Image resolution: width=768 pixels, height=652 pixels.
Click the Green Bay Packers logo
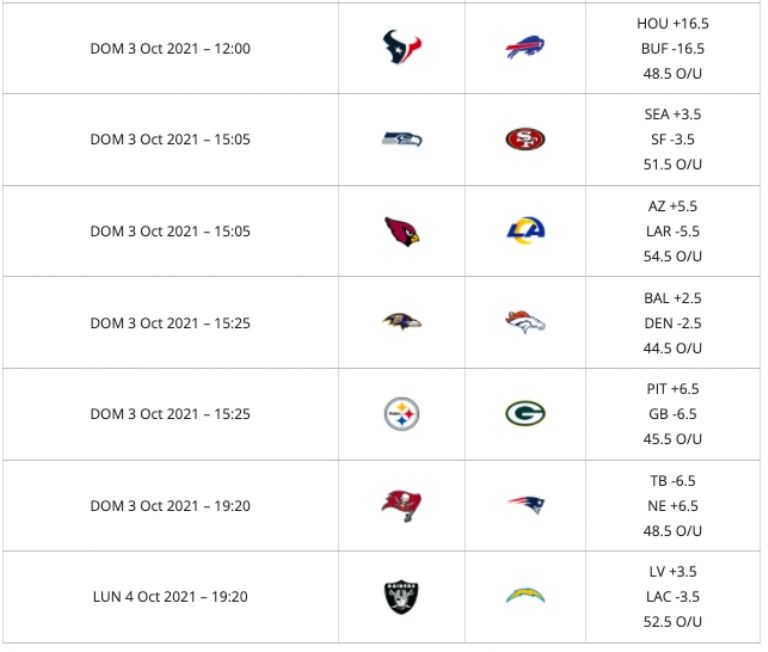point(525,414)
